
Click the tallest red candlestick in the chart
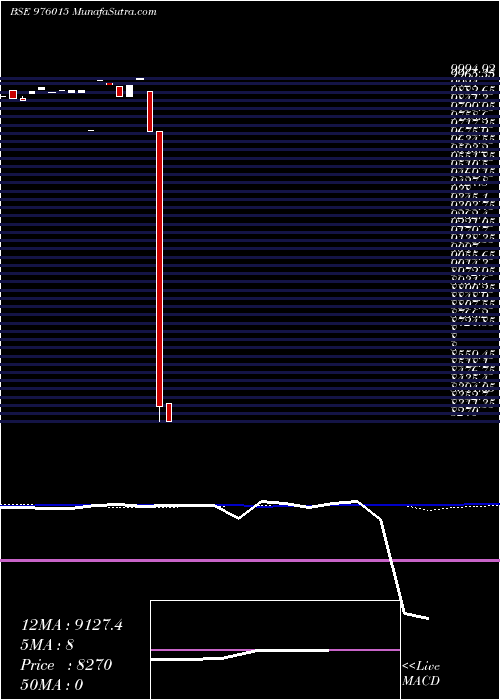click(x=159, y=269)
